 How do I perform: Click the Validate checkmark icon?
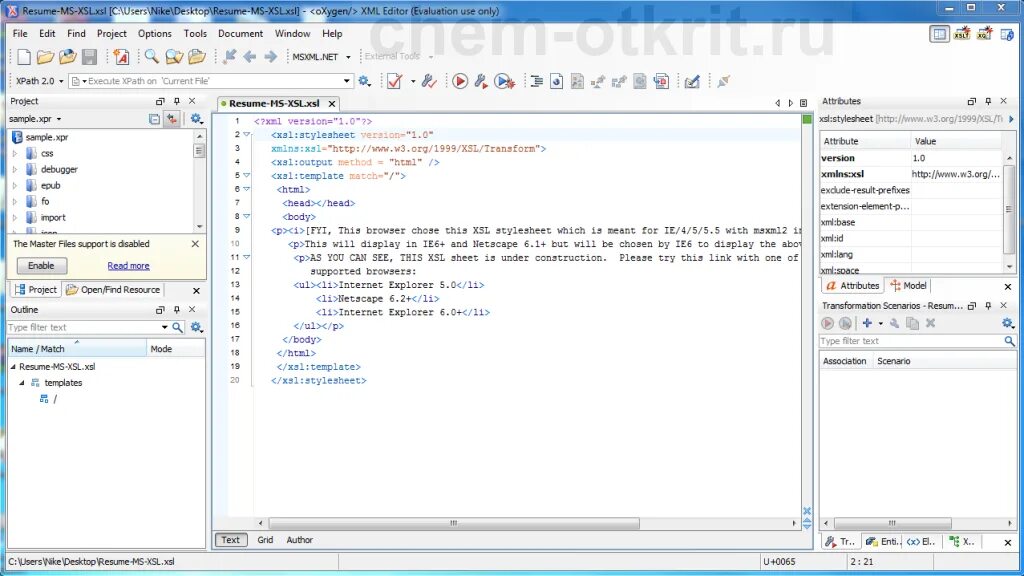click(394, 81)
